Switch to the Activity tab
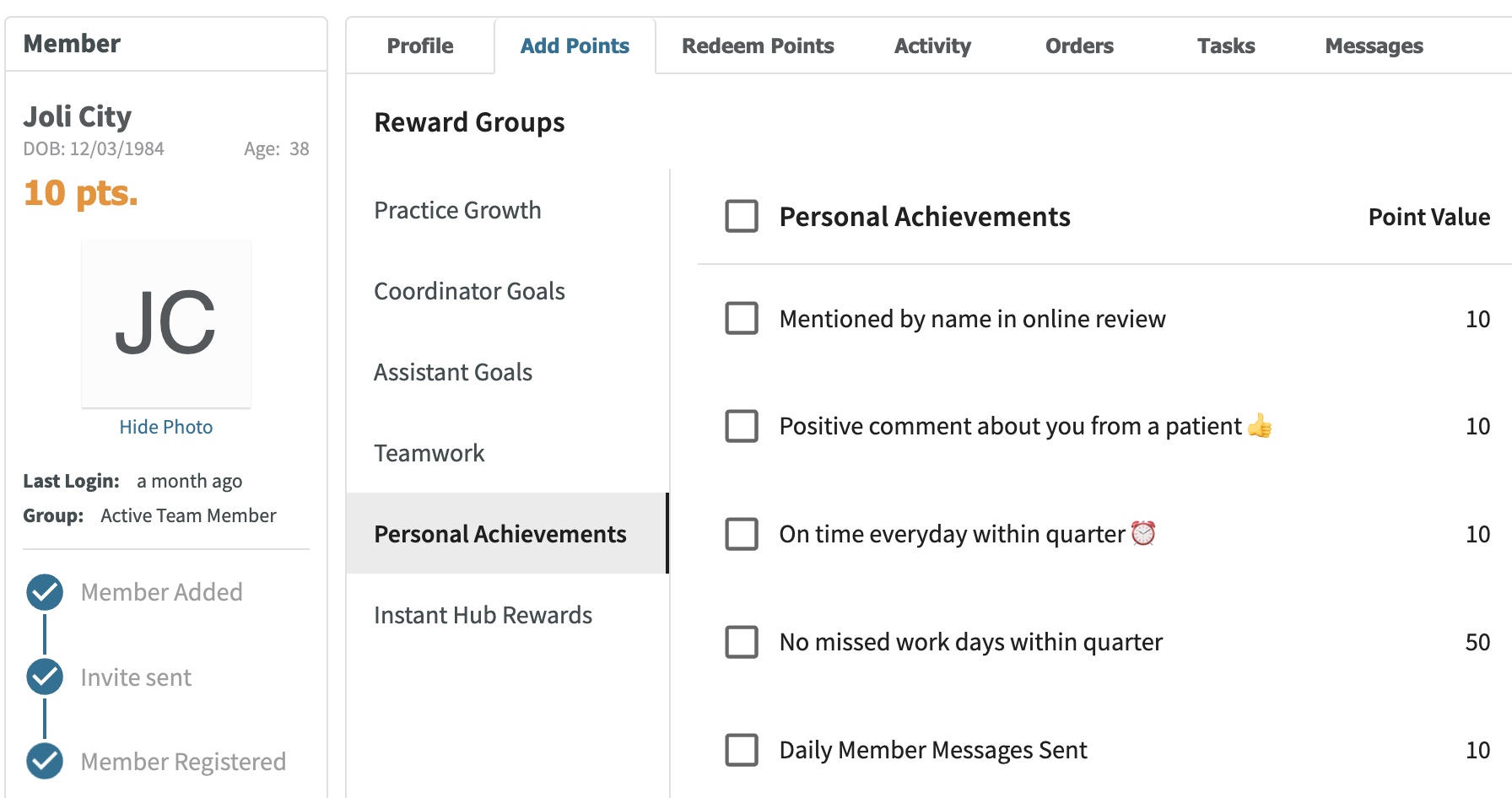Image resolution: width=1512 pixels, height=798 pixels. 932,46
